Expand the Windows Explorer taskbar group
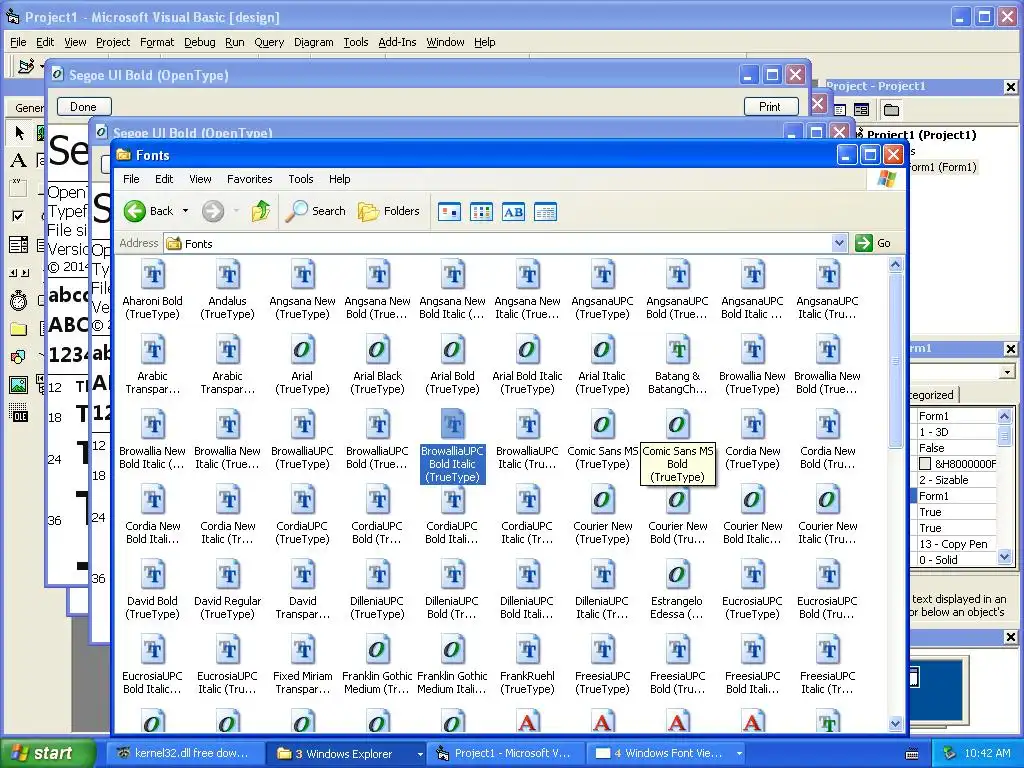The image size is (1024, 768). tap(420, 754)
